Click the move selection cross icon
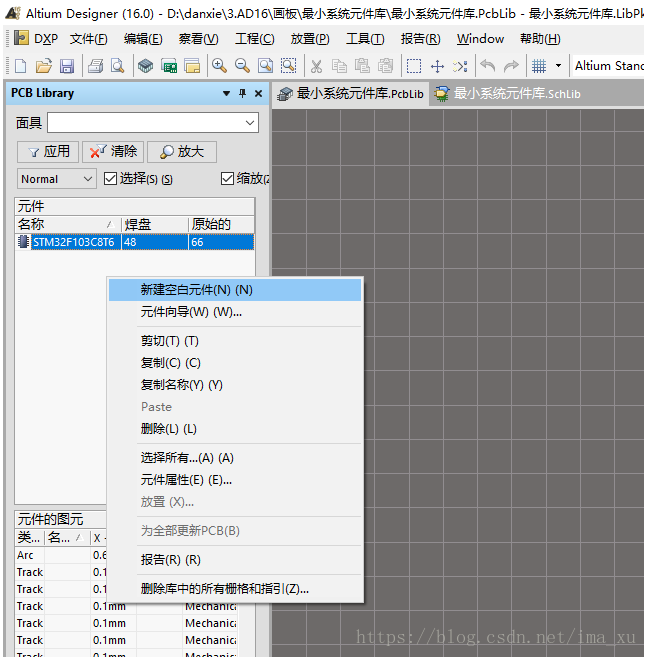647x657 pixels. [436, 66]
